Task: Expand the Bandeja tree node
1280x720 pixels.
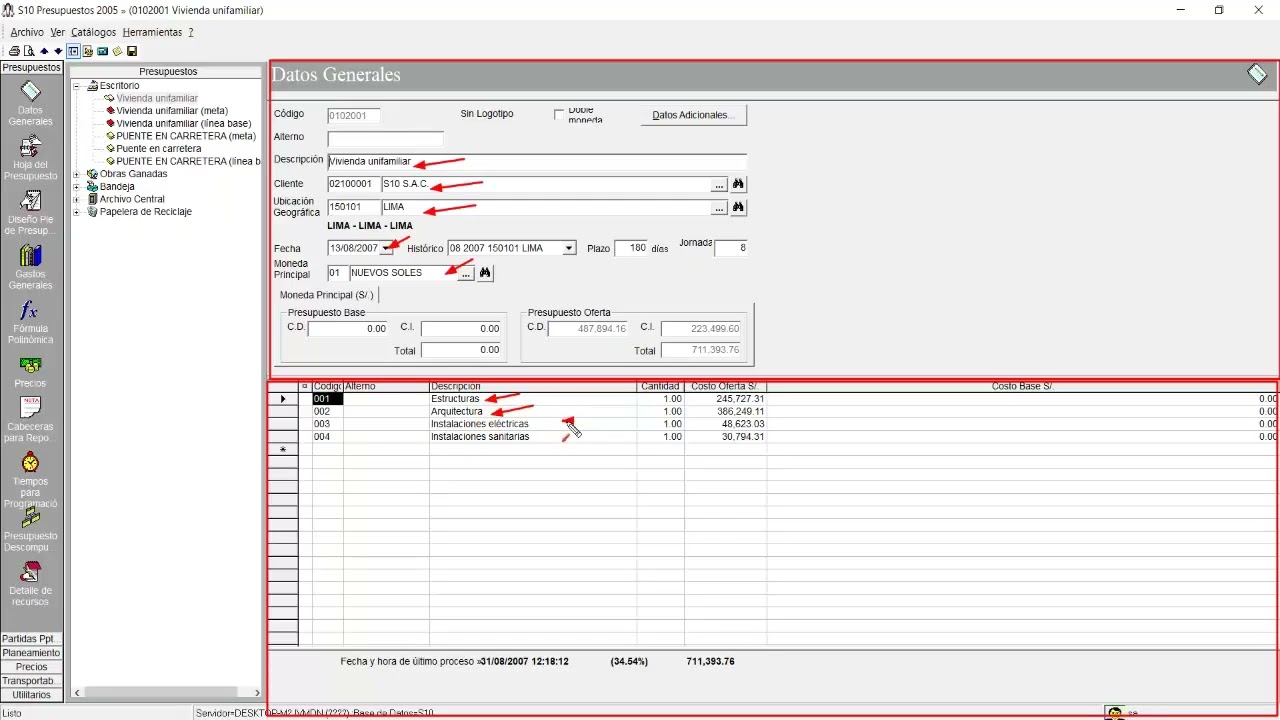Action: coord(78,187)
